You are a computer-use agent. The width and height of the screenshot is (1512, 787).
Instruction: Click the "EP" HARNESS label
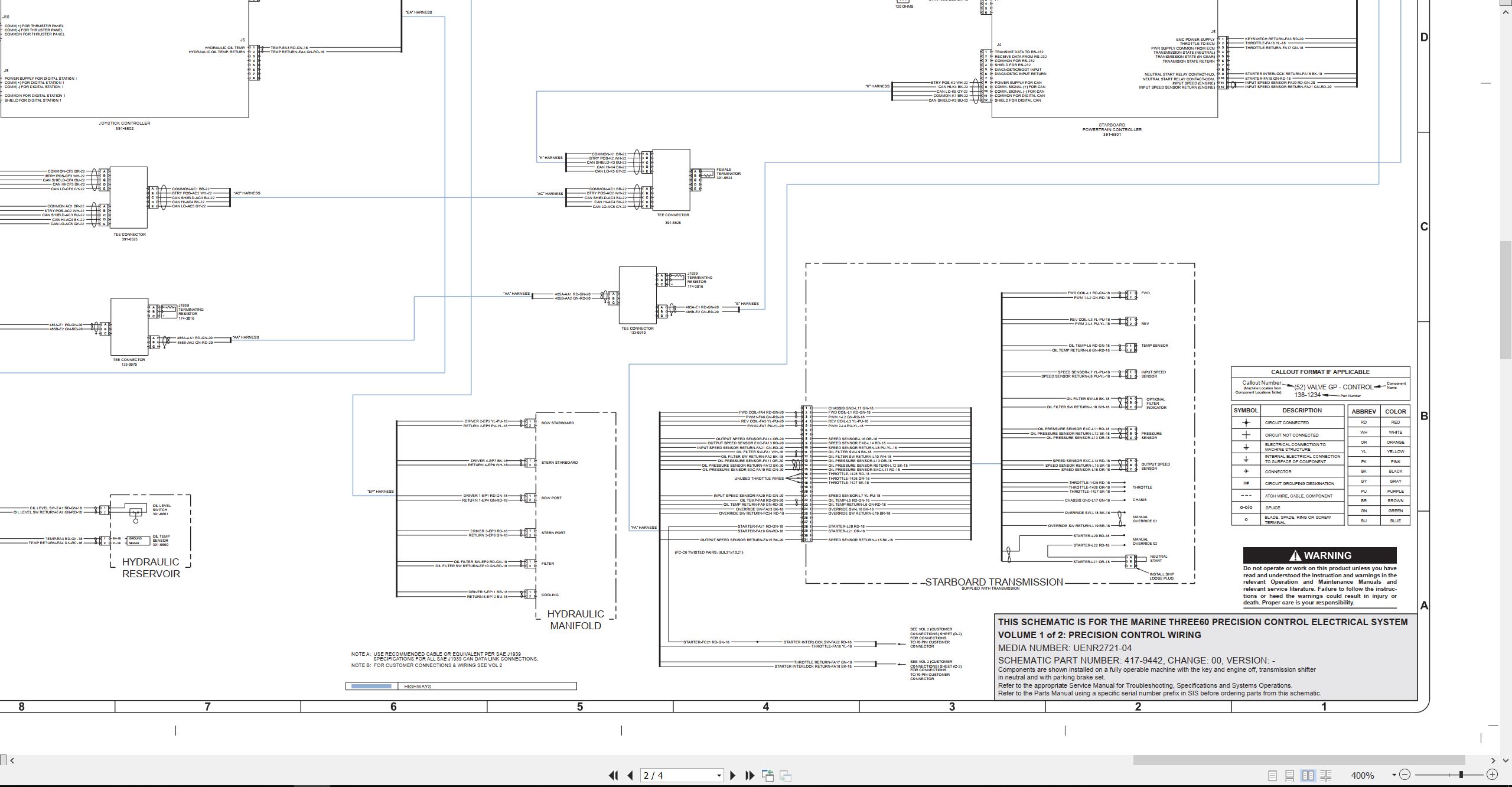[380, 492]
